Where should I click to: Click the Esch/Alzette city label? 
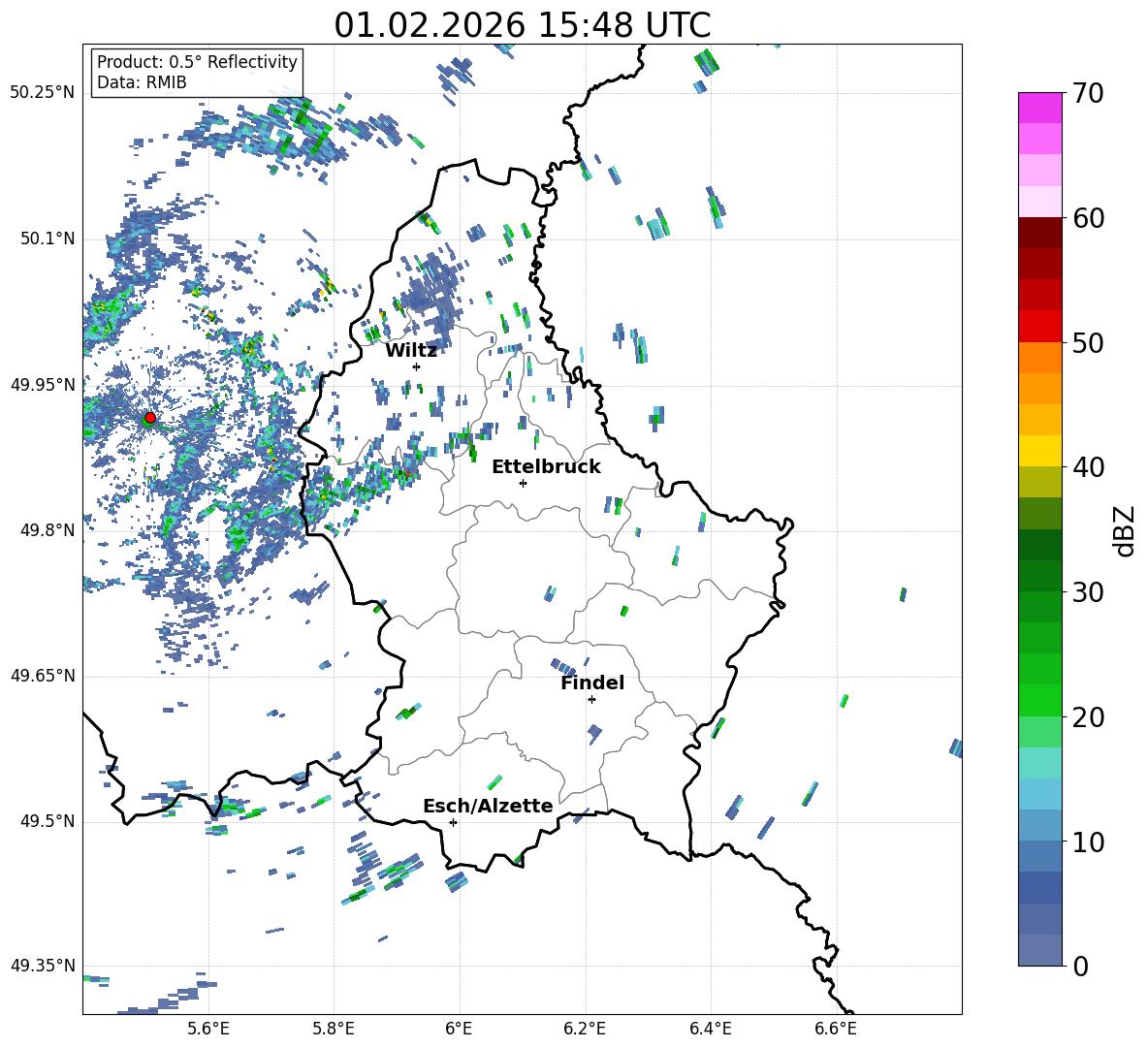(488, 807)
